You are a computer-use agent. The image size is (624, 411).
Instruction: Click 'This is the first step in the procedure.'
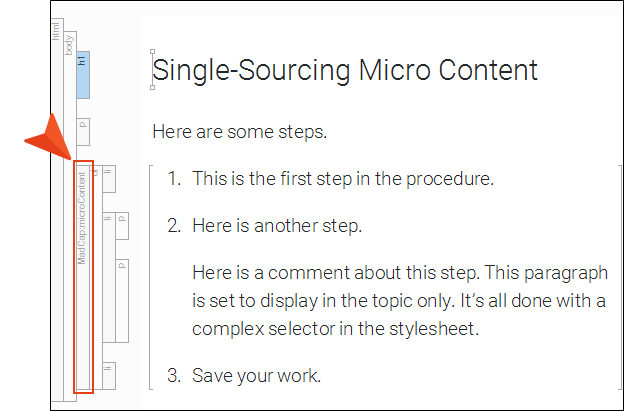(x=343, y=179)
